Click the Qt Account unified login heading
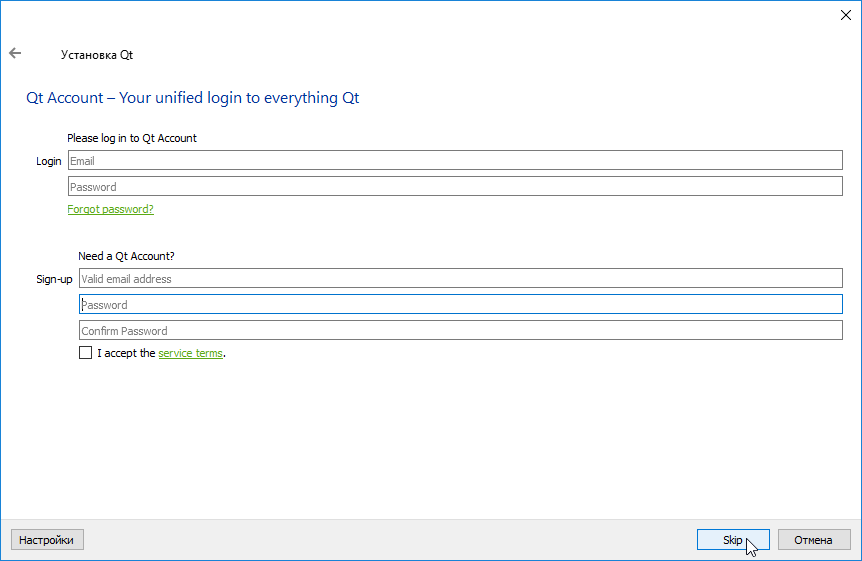Viewport: 862px width, 561px height. 192,98
